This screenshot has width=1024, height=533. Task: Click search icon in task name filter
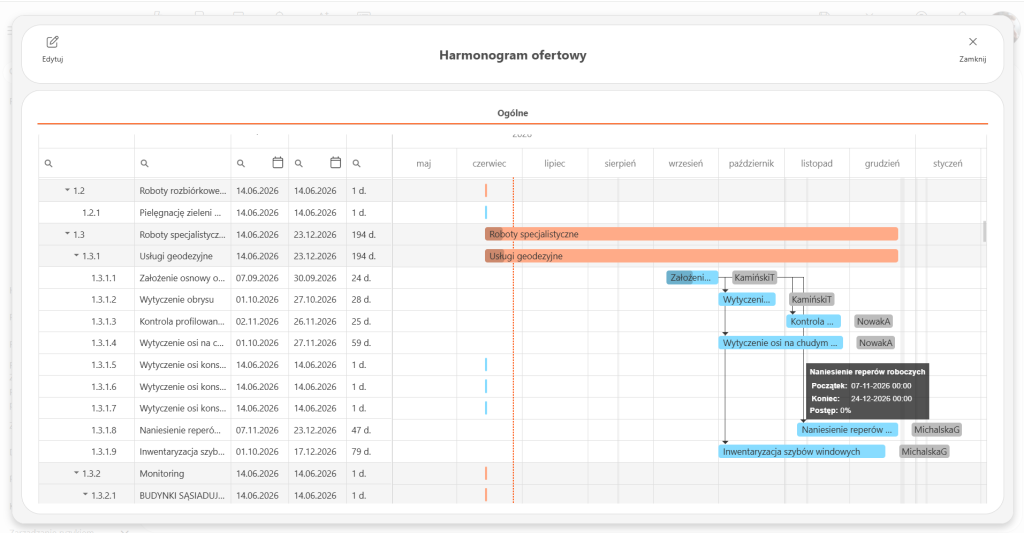click(144, 163)
